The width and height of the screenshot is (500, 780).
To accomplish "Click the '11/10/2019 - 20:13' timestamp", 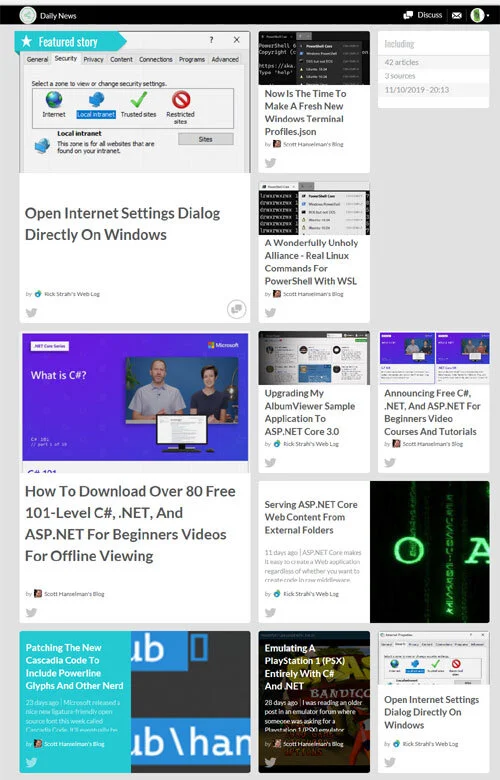I will point(416,90).
